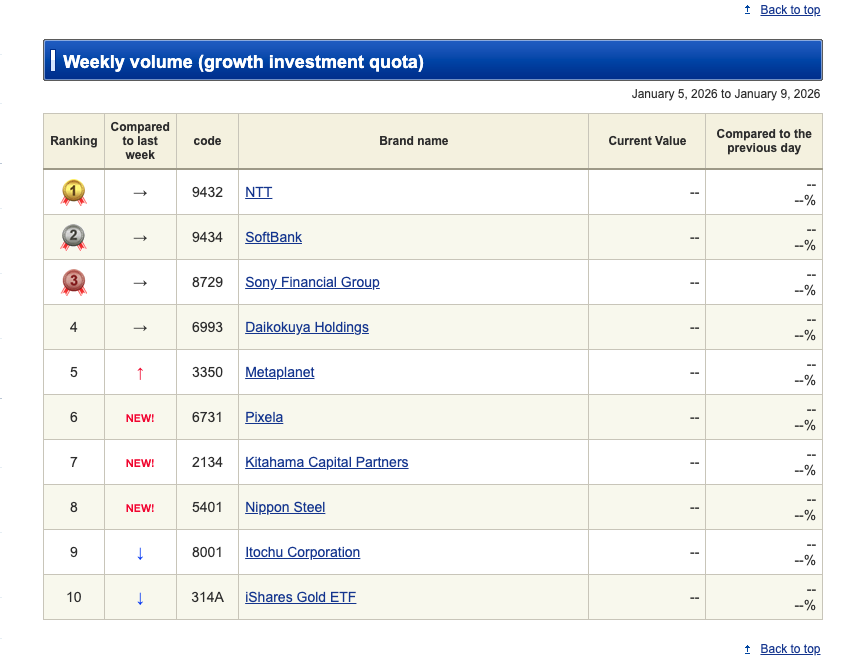Click the right arrow in the SoftBank row

pyautogui.click(x=140, y=238)
